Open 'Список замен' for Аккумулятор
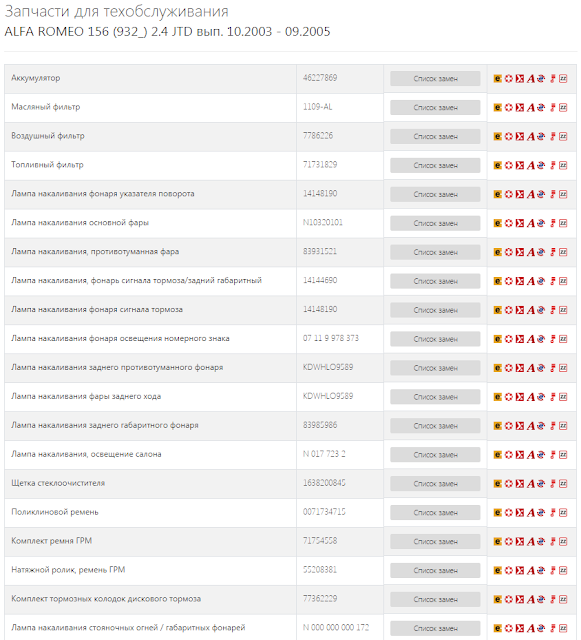This screenshot has width=581, height=640. (x=435, y=78)
